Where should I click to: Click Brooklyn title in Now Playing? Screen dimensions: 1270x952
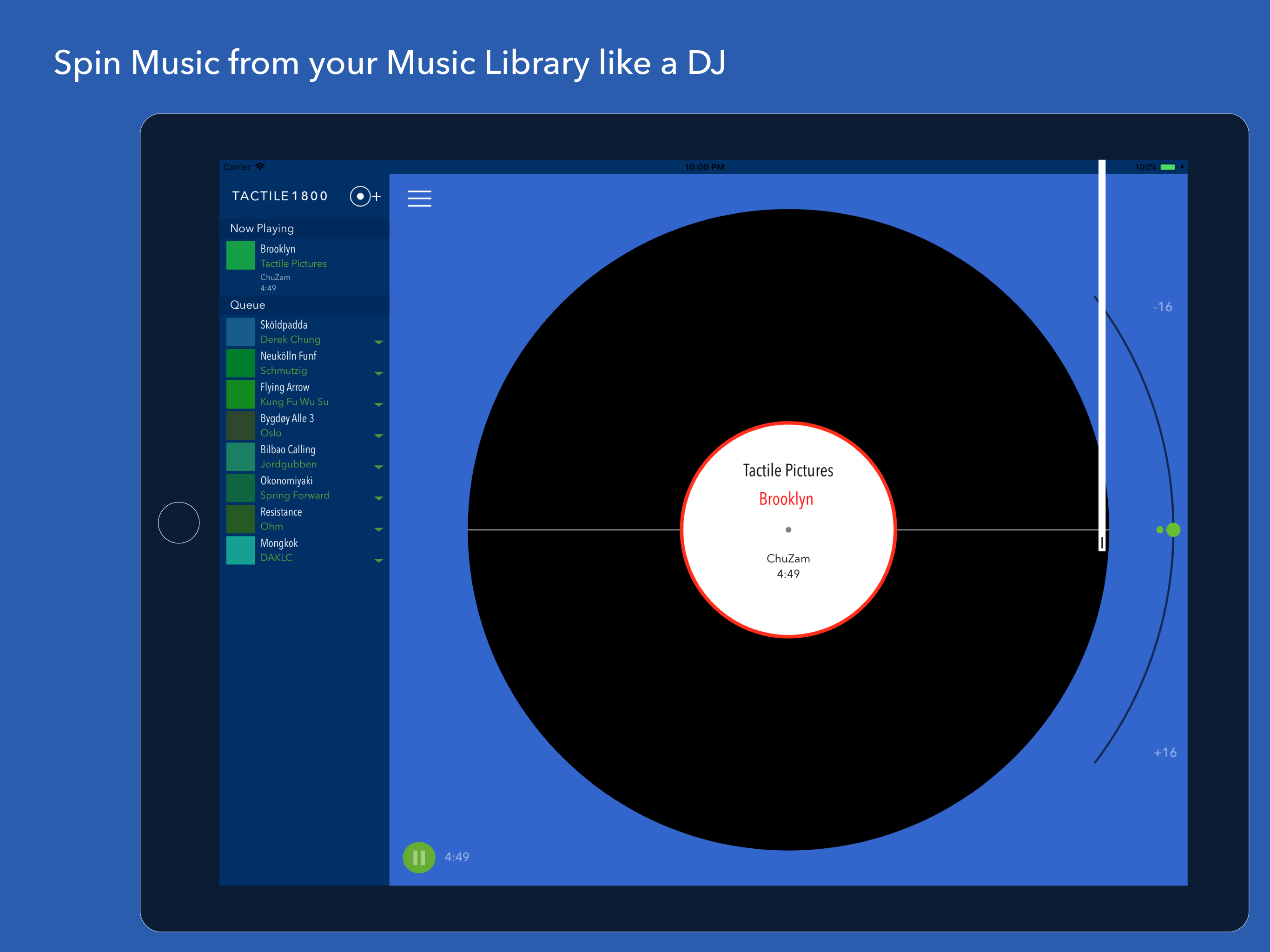coord(278,249)
